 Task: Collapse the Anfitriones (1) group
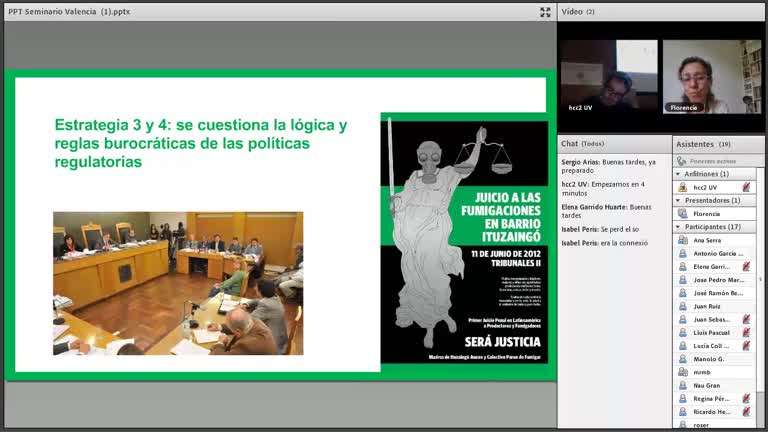point(678,174)
